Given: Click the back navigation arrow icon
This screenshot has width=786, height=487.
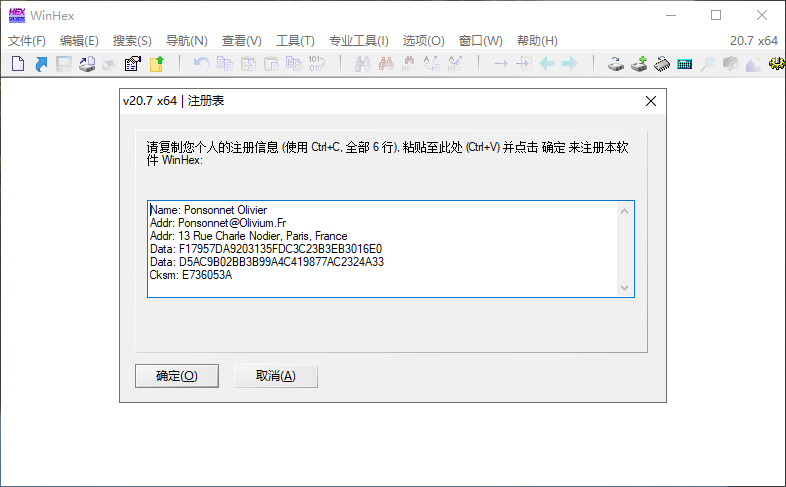Looking at the screenshot, I should [546, 64].
